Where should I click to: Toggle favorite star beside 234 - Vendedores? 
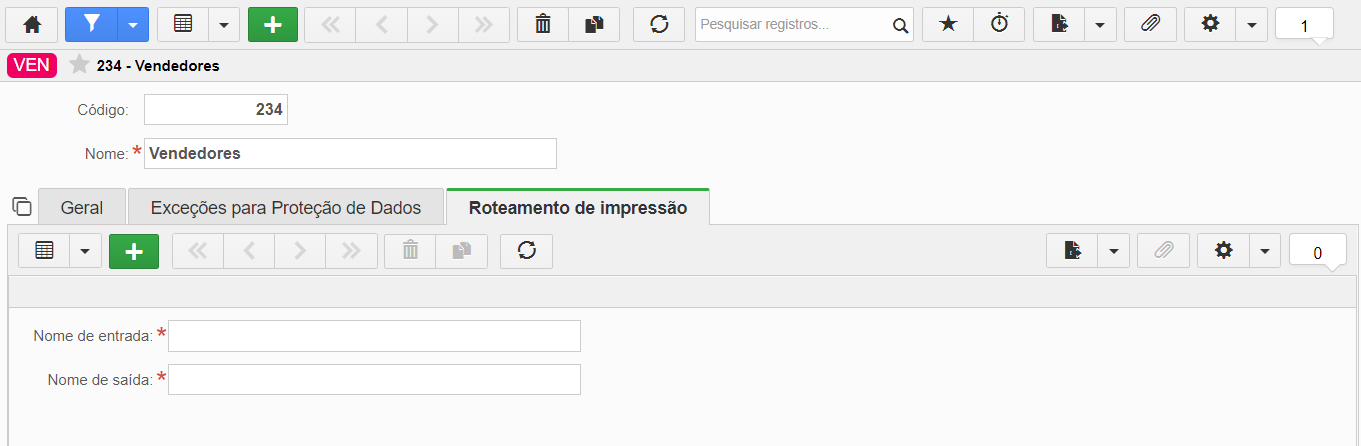(79, 65)
